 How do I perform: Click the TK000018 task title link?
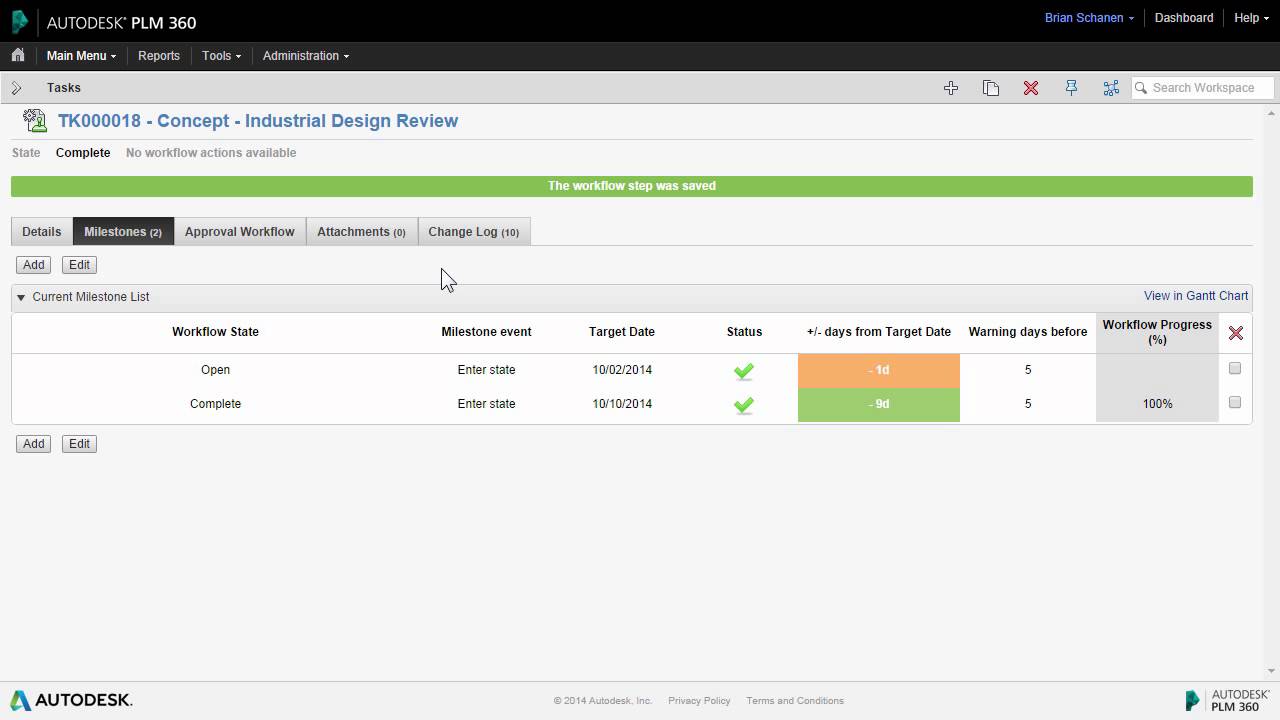tap(258, 121)
